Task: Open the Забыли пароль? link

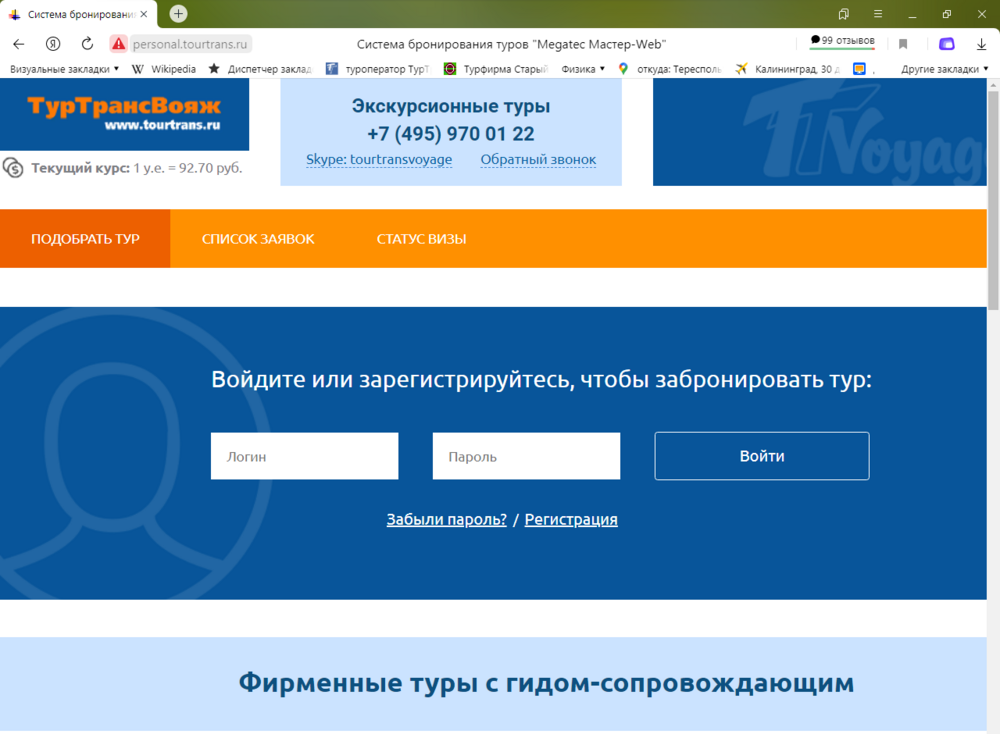Action: click(x=446, y=518)
